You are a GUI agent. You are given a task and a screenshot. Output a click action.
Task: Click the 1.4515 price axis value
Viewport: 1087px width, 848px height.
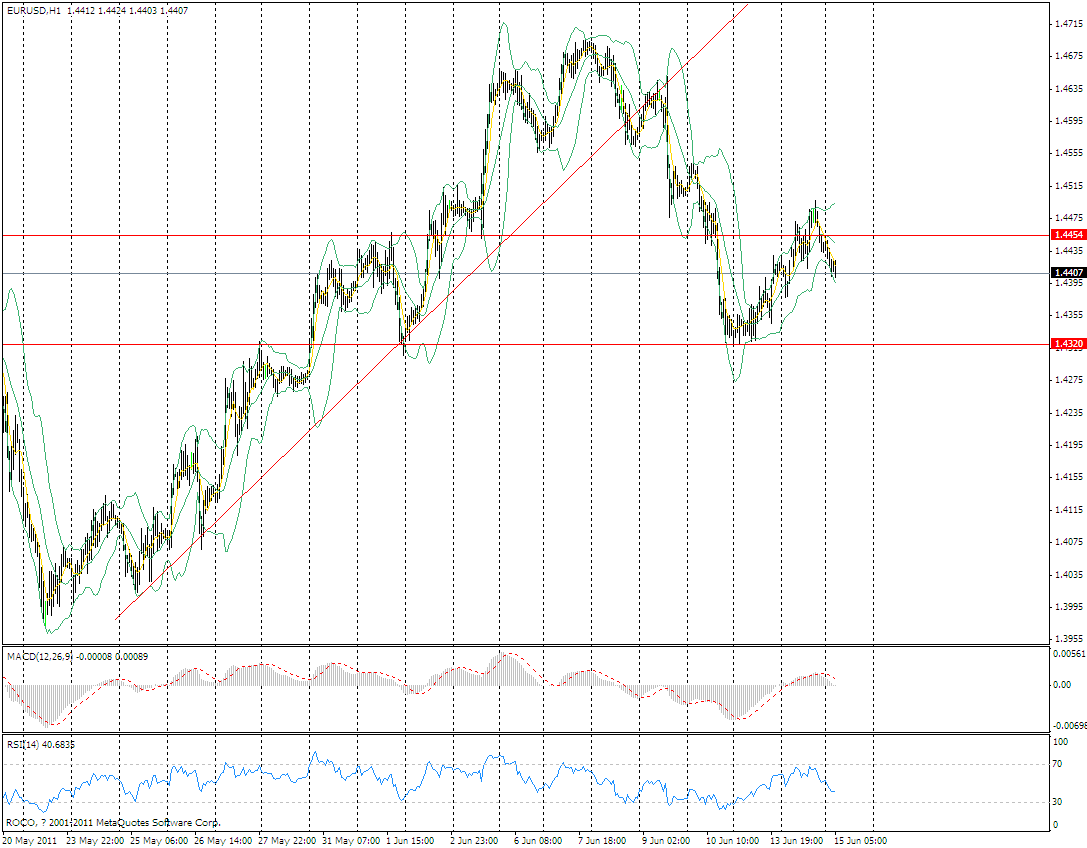[x=1068, y=185]
